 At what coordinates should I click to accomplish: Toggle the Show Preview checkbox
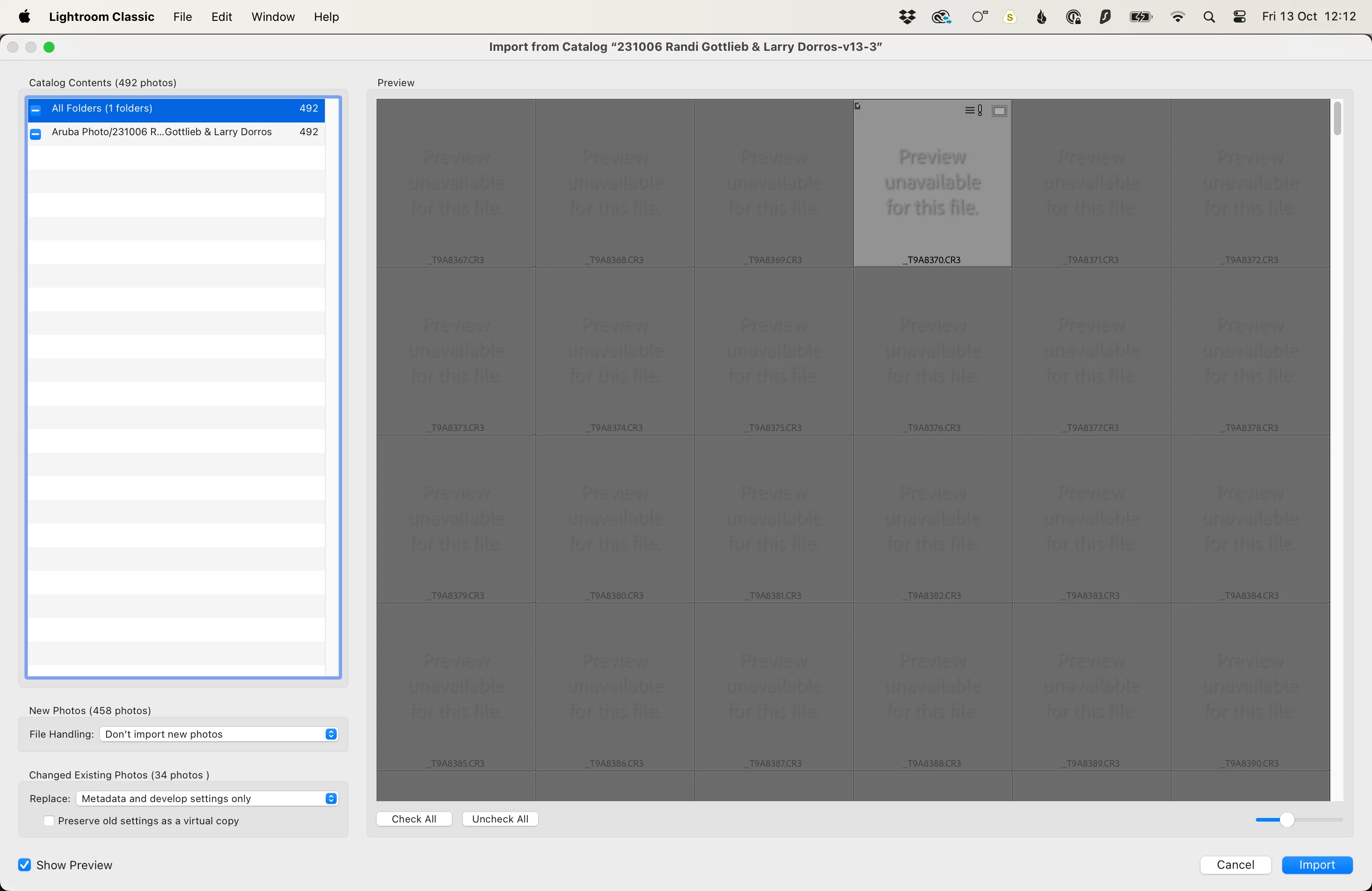pyautogui.click(x=24, y=865)
